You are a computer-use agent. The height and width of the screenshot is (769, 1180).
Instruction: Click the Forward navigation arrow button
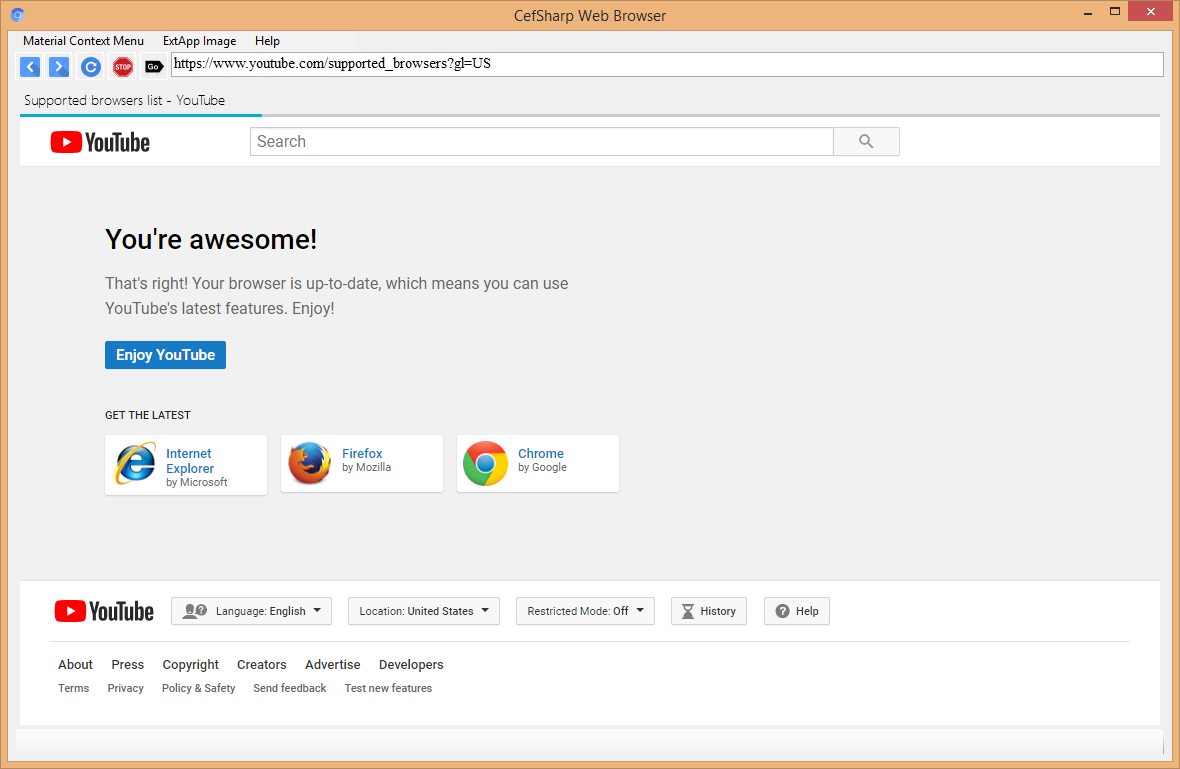[x=59, y=67]
